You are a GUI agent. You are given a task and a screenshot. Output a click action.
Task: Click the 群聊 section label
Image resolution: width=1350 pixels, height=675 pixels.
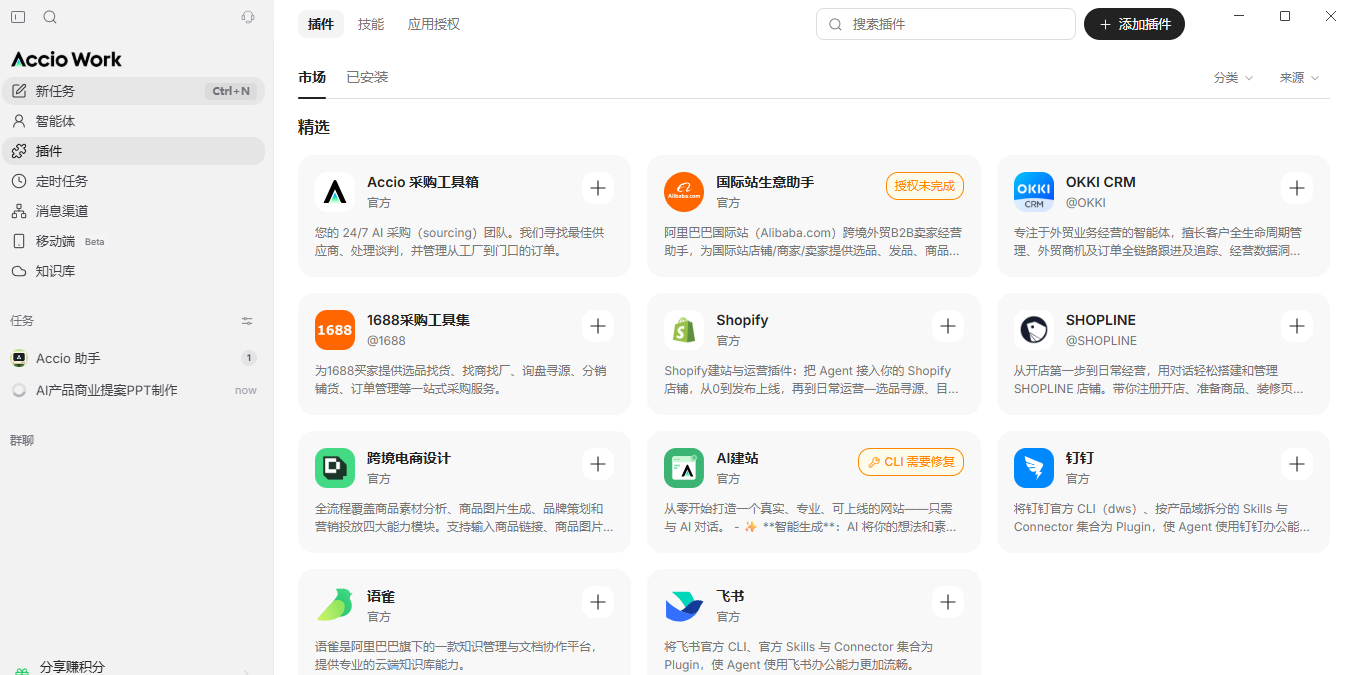(22, 440)
